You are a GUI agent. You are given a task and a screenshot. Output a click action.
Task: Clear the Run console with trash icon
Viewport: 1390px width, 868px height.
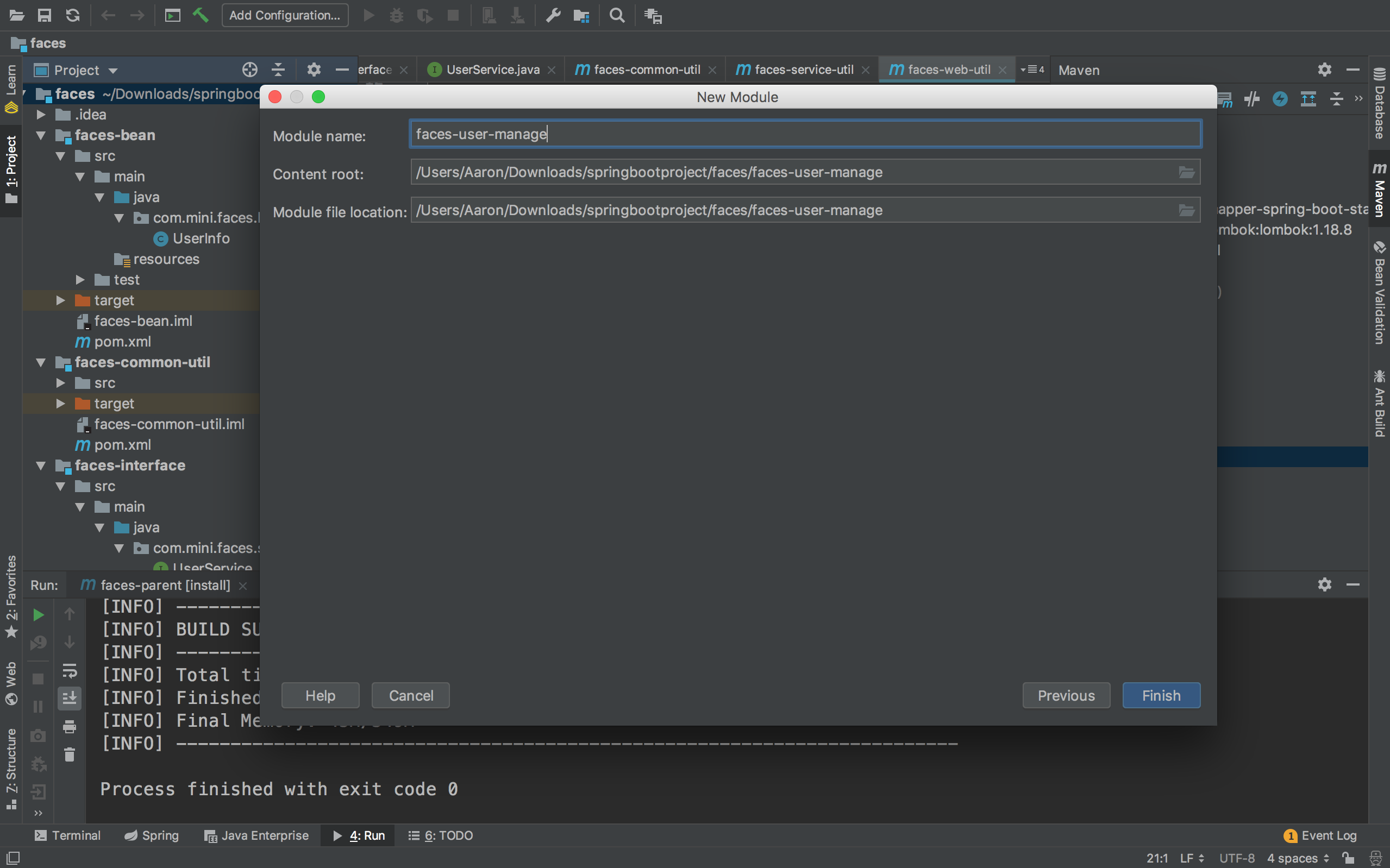point(70,755)
